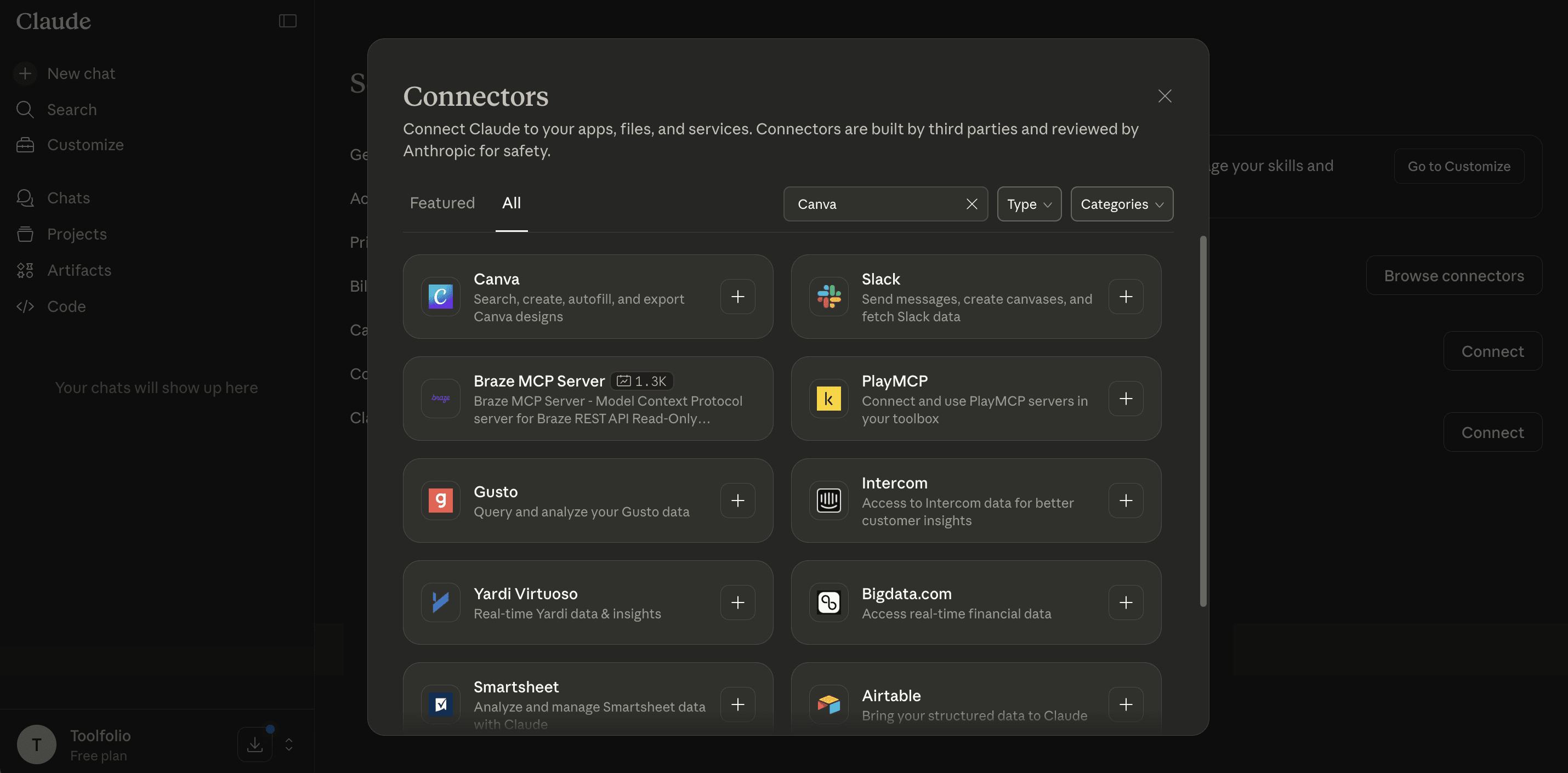This screenshot has height=773, width=1568.
Task: Close the Connectors dialog
Action: tap(1164, 96)
